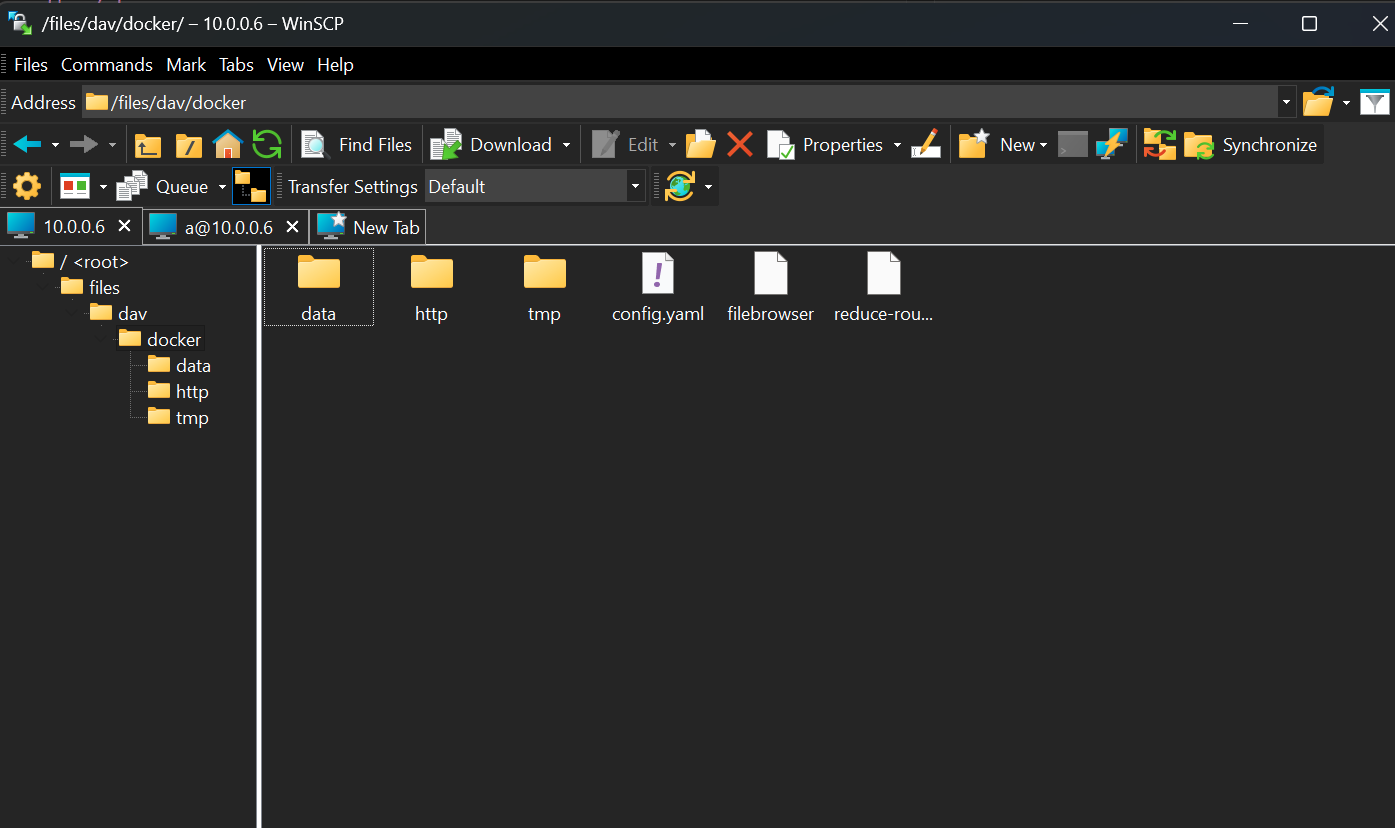
Task: Click the Synchronize button
Action: coord(1251,144)
